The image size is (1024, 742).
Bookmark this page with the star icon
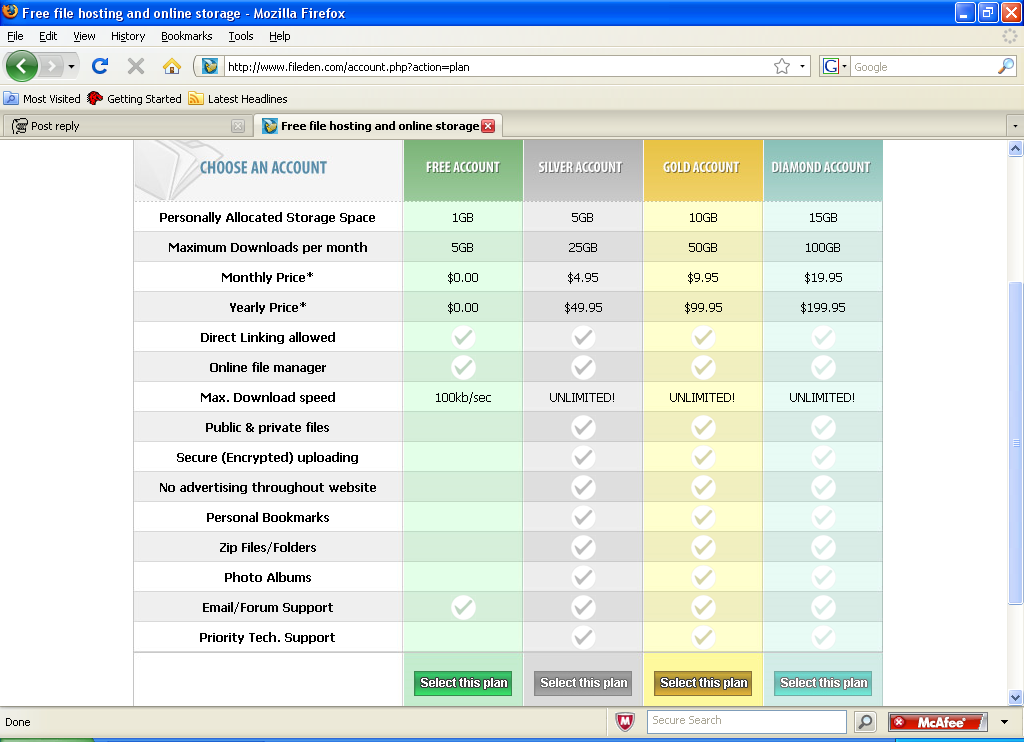tap(782, 66)
